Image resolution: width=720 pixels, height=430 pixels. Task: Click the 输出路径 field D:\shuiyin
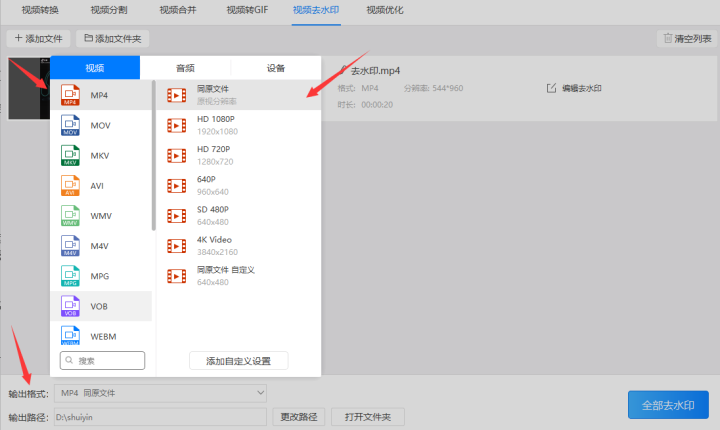(160, 417)
